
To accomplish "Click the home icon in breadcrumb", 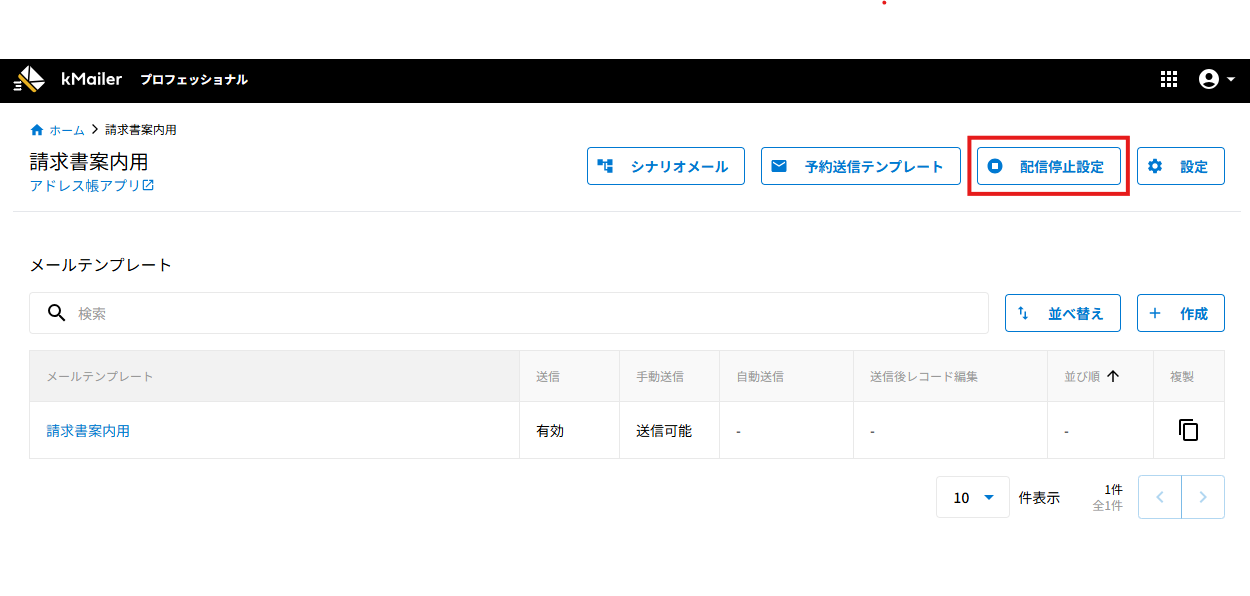I will [x=37, y=130].
